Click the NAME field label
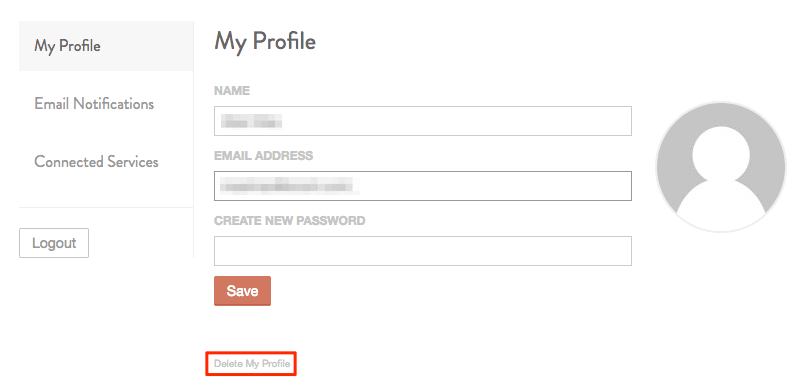Screen dimensions: 811x382 click(x=232, y=90)
